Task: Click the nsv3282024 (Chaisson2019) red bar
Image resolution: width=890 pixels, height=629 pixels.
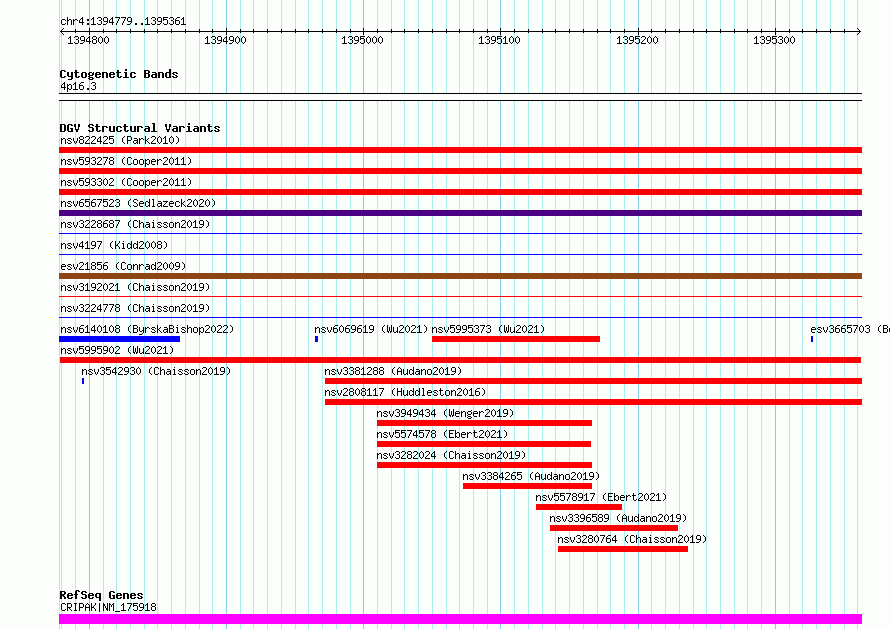Action: coord(484,465)
